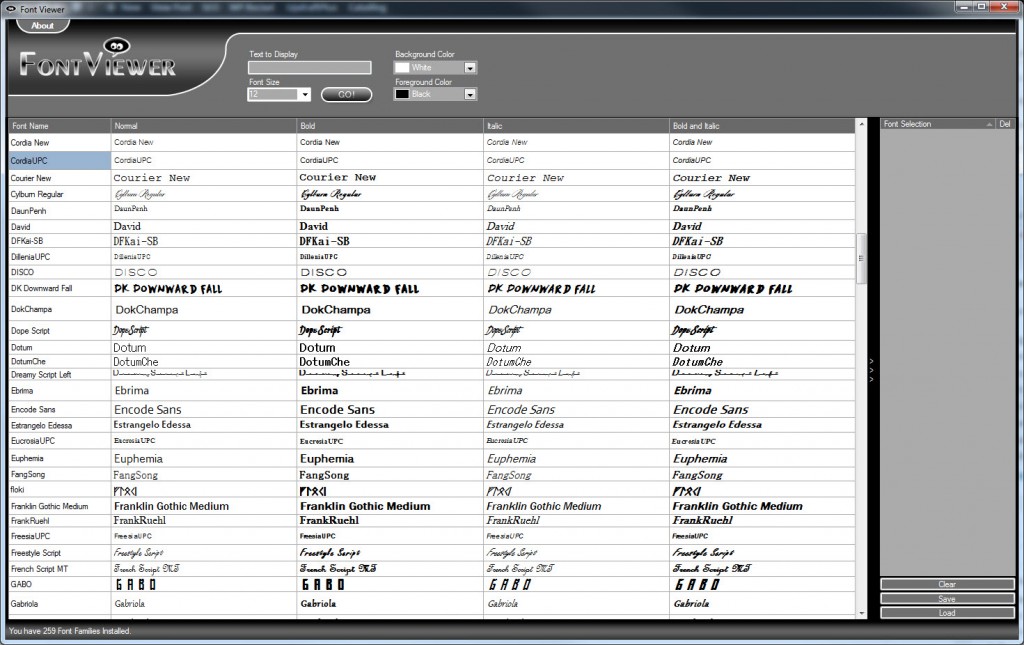Click the white Background Color swatch
Image resolution: width=1024 pixels, height=645 pixels.
(401, 67)
